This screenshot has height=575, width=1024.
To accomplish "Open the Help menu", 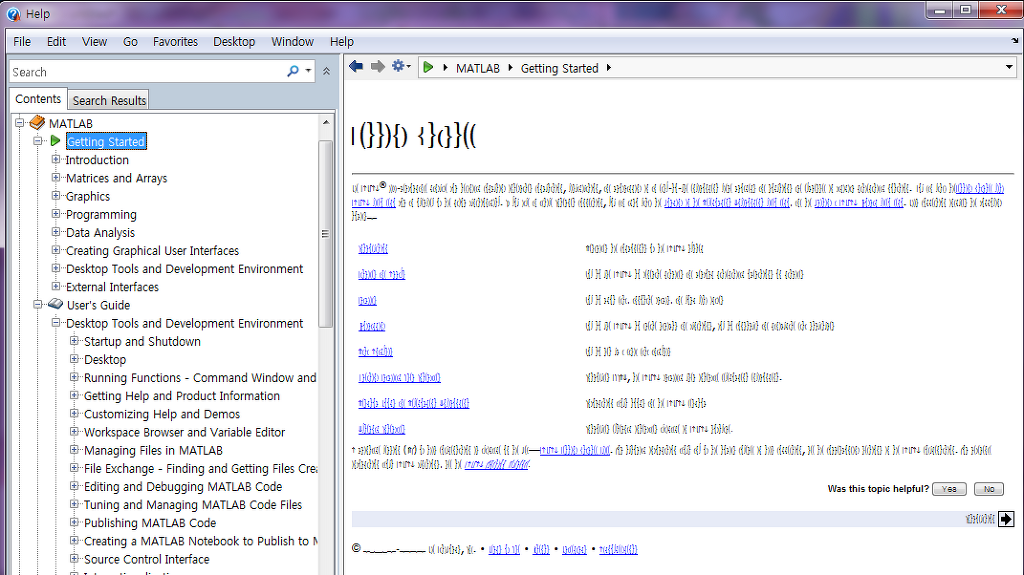I will click(x=342, y=41).
